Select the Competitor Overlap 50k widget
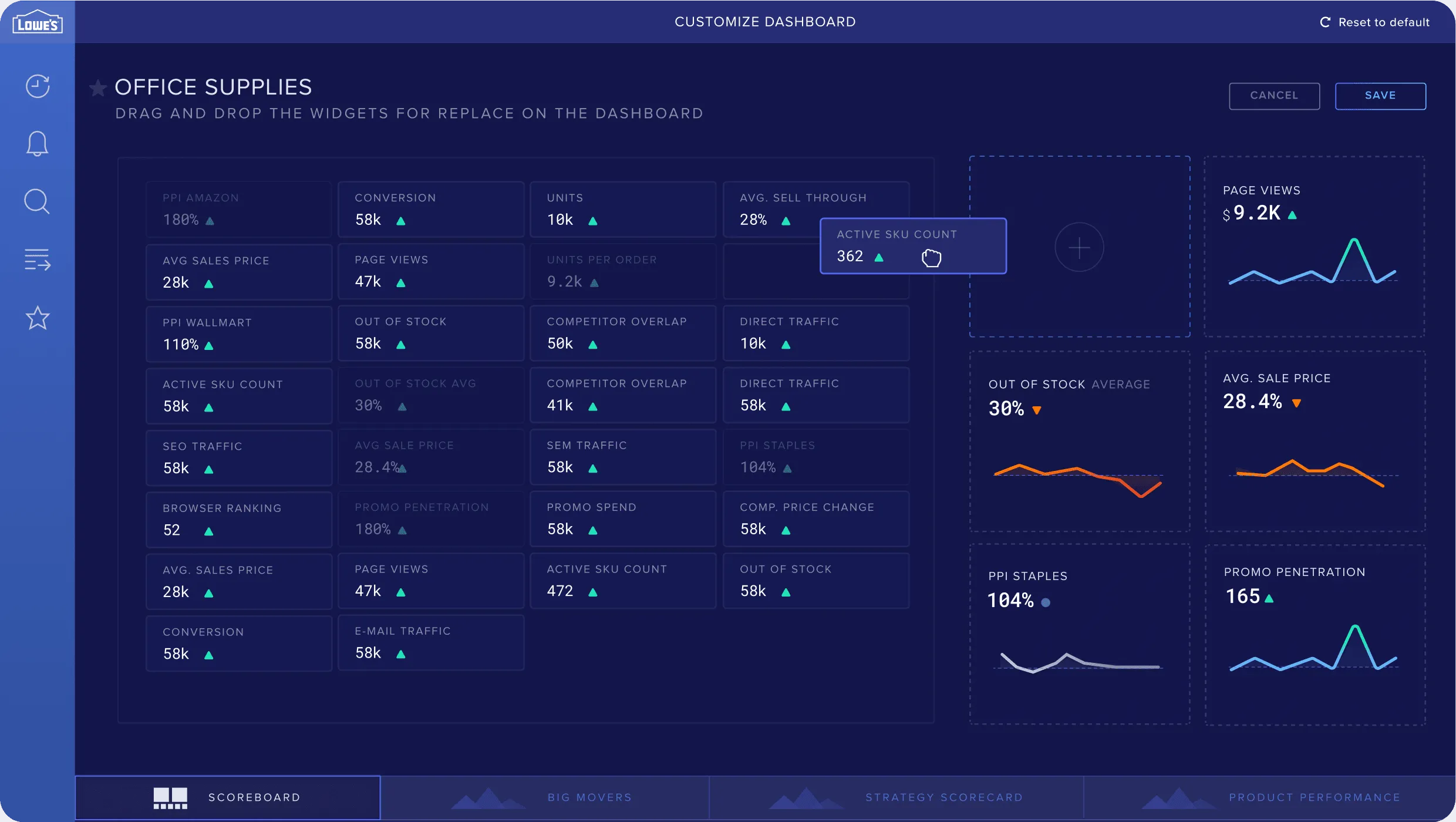This screenshot has width=1456, height=822. pyautogui.click(x=623, y=333)
